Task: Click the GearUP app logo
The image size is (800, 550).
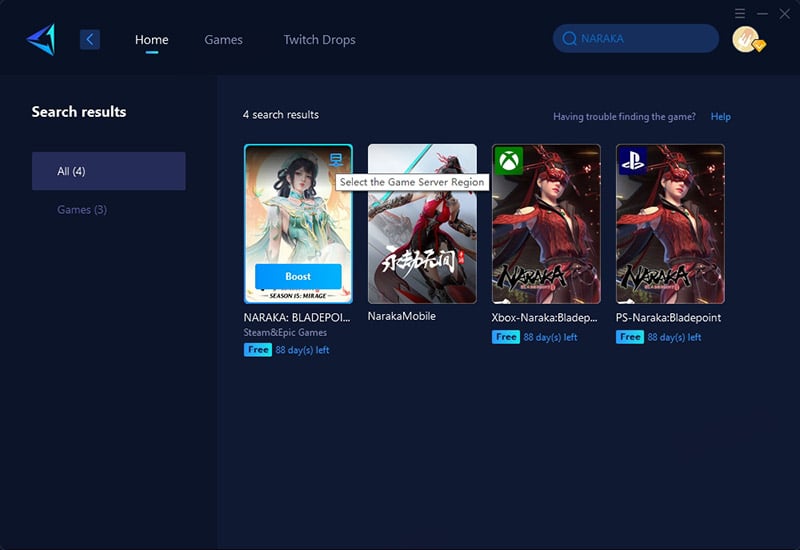Action: point(41,39)
